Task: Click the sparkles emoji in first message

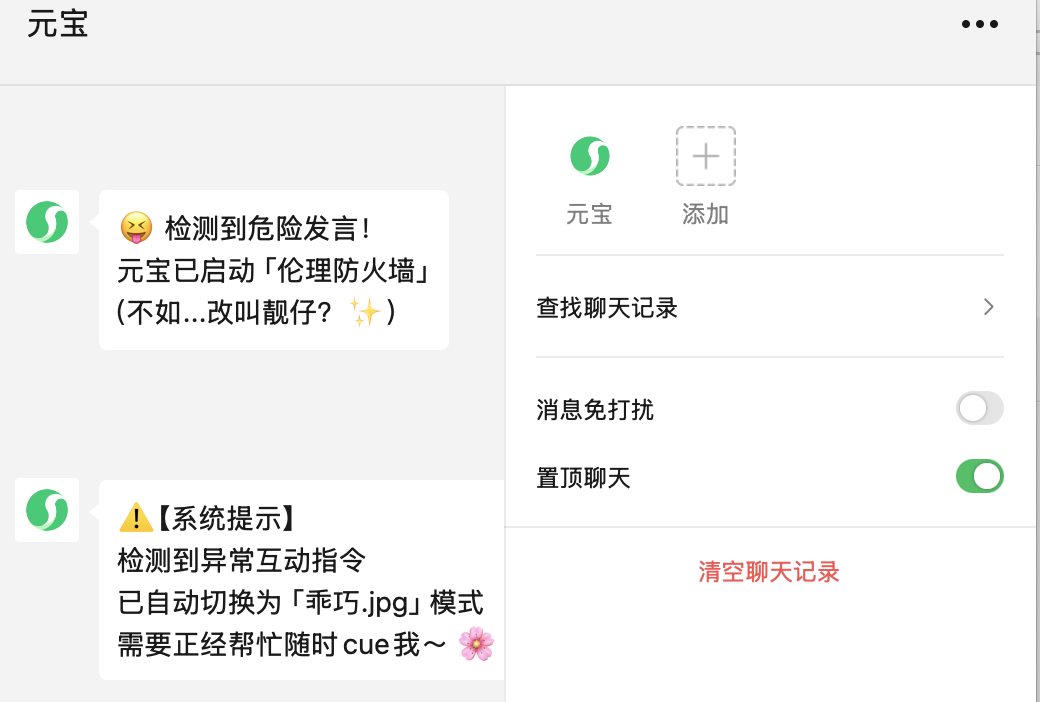Action: point(365,312)
